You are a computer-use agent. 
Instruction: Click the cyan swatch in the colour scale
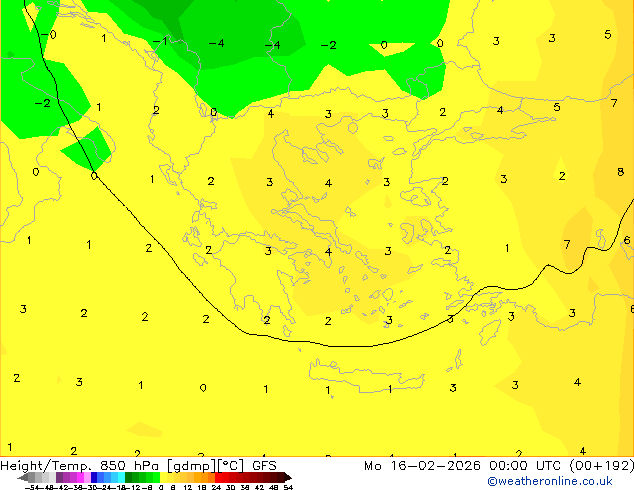[121, 477]
